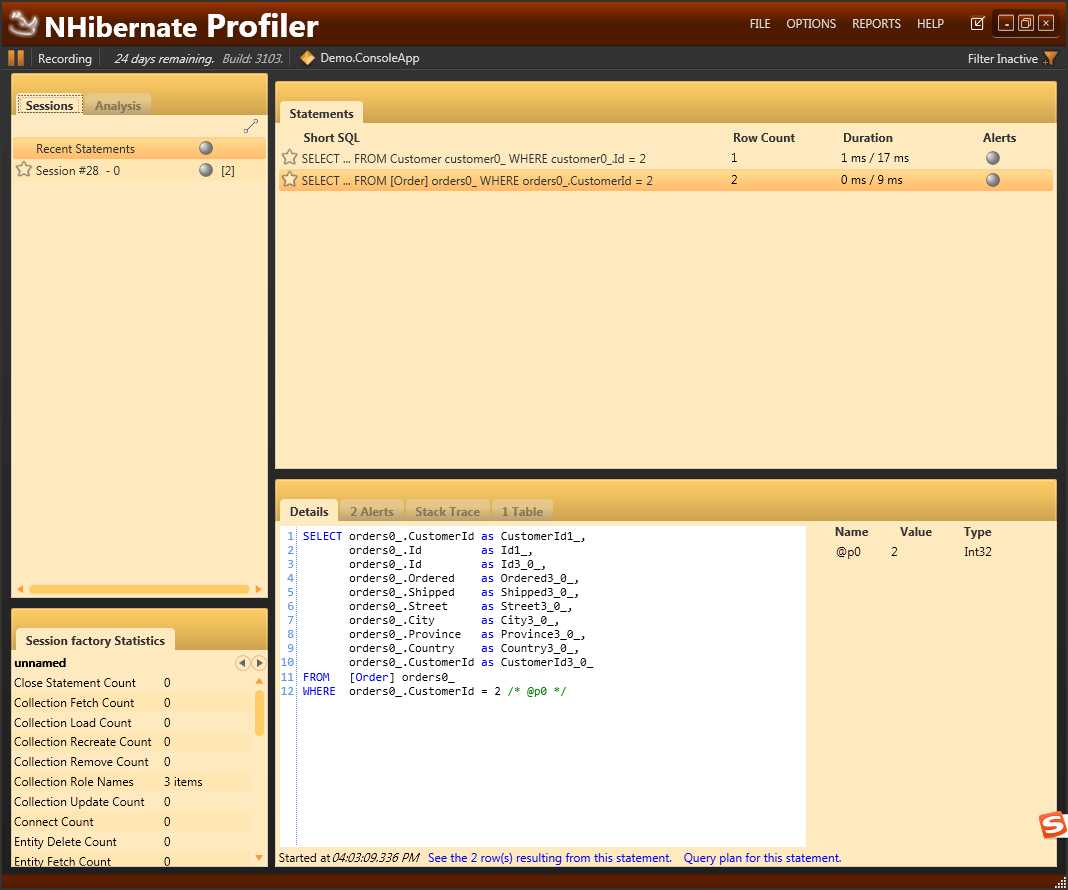Open the Stack Trace tab
This screenshot has width=1068, height=890.
(x=447, y=511)
